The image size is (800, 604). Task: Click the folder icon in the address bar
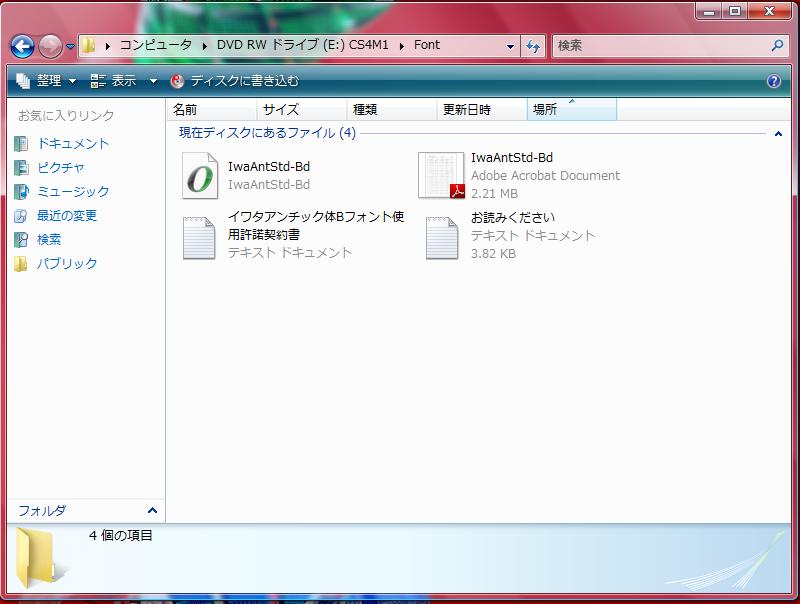coord(89,45)
